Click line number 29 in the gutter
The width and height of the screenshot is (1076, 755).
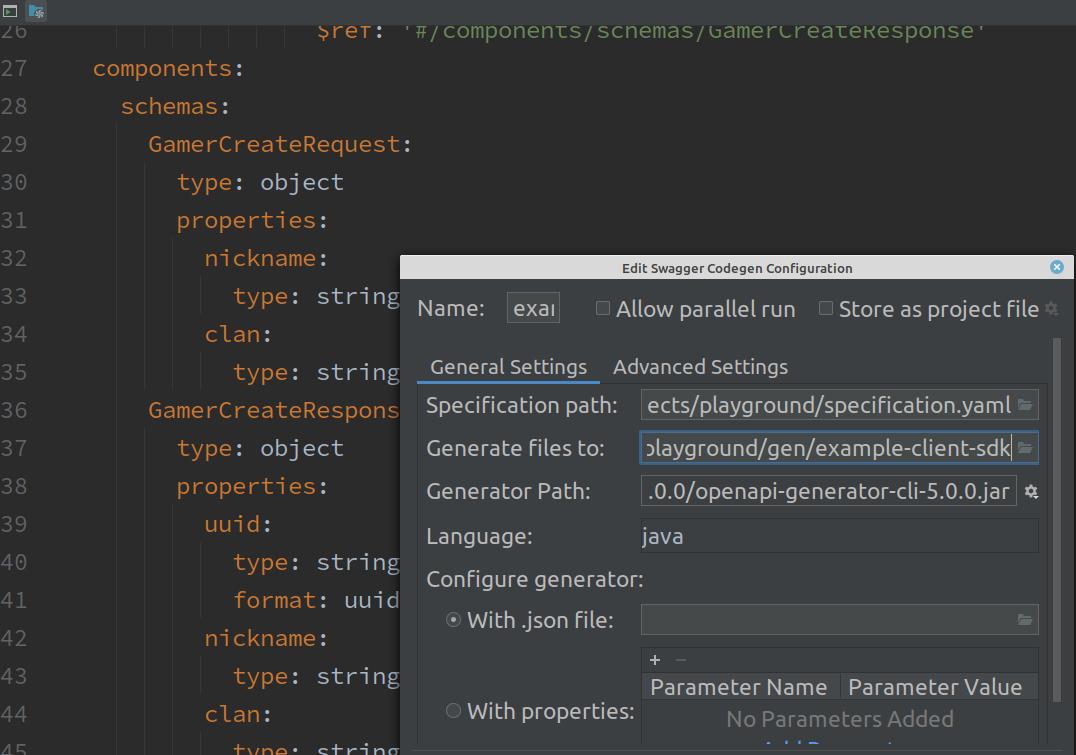tap(14, 144)
